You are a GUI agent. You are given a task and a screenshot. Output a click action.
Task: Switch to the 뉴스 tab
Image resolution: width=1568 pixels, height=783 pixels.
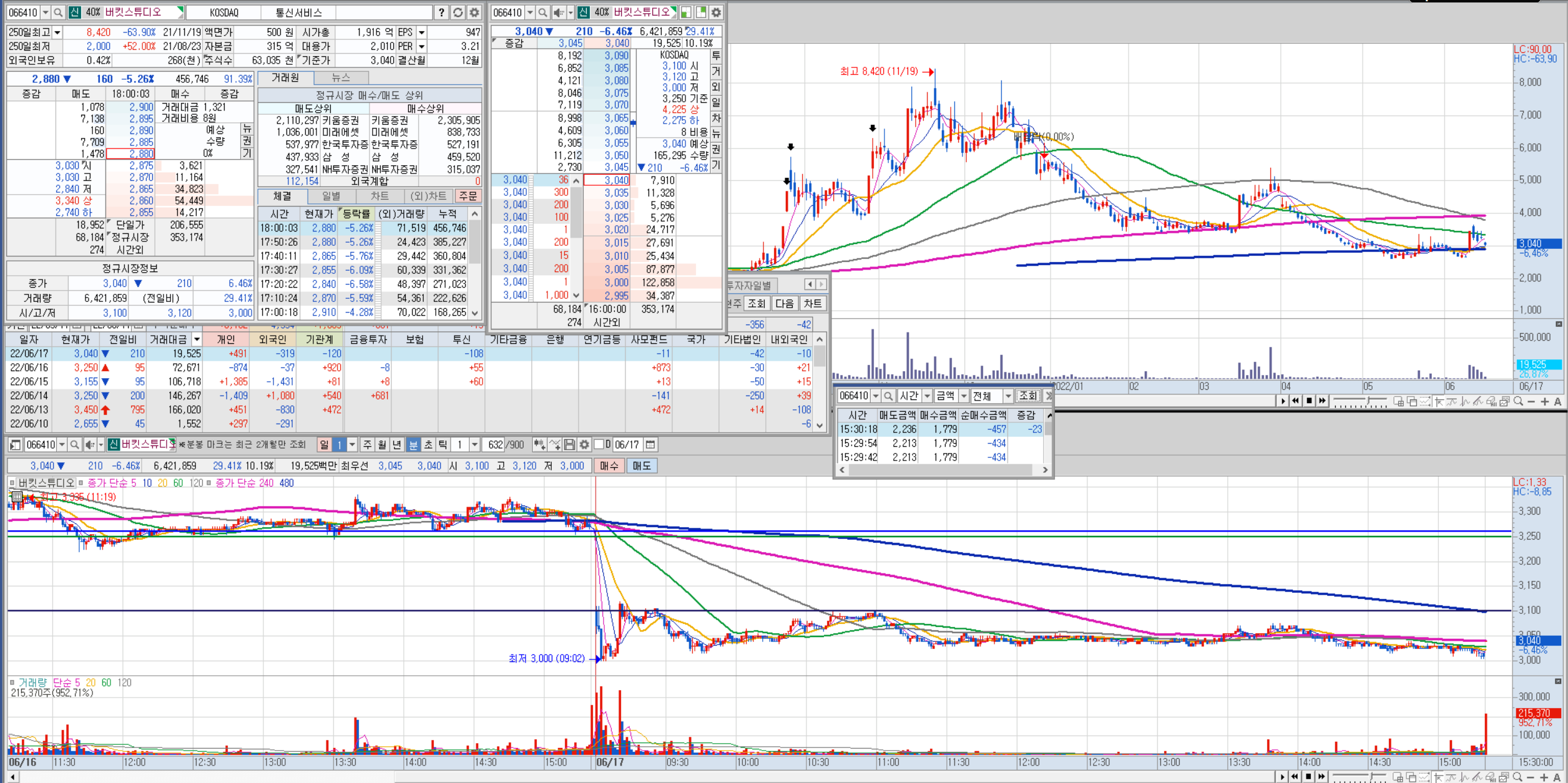[341, 77]
